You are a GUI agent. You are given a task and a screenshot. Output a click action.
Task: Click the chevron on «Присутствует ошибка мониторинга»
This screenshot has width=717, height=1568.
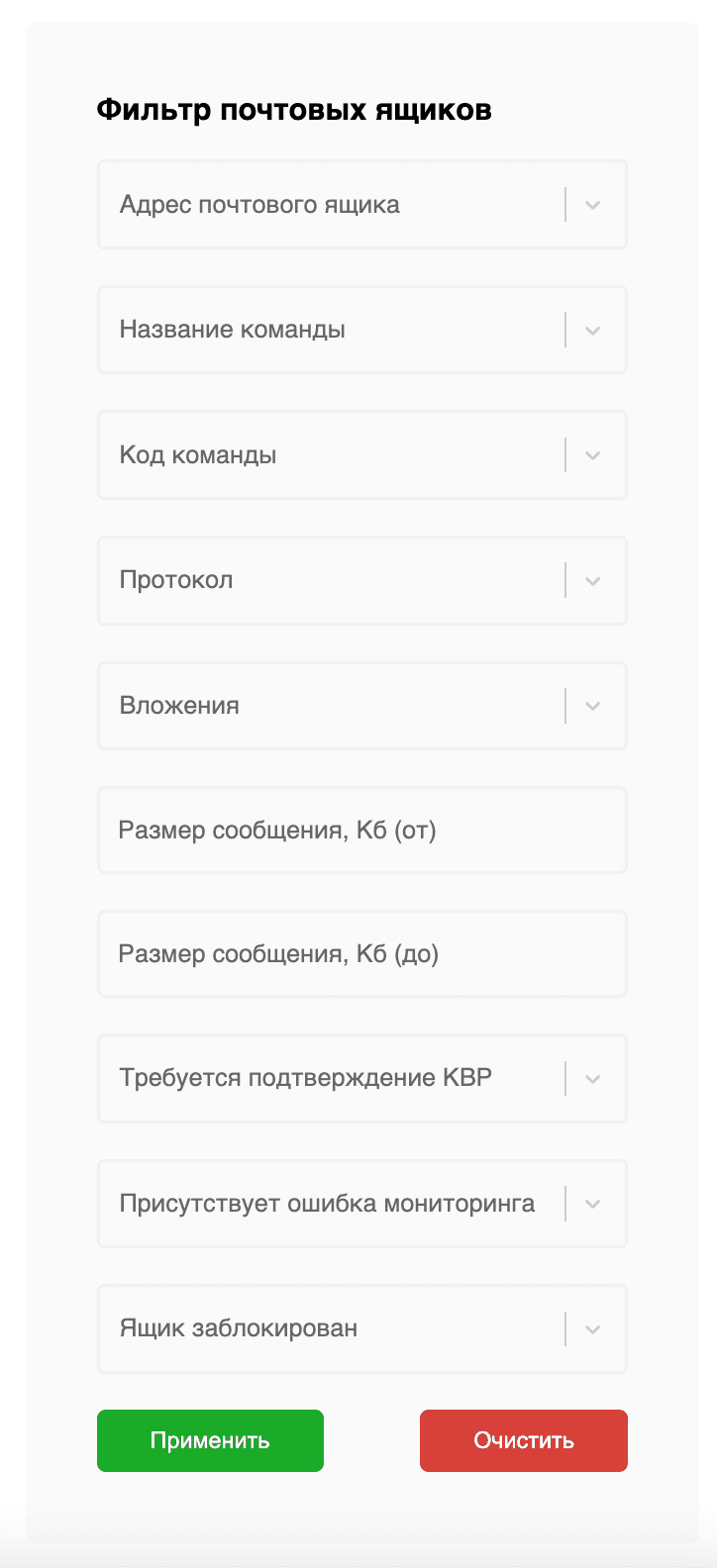click(x=592, y=1204)
